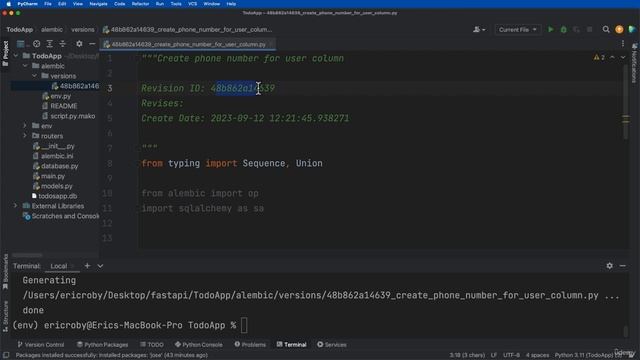Click the Select Opened File target icon
640x360 pixels.
point(36,44)
